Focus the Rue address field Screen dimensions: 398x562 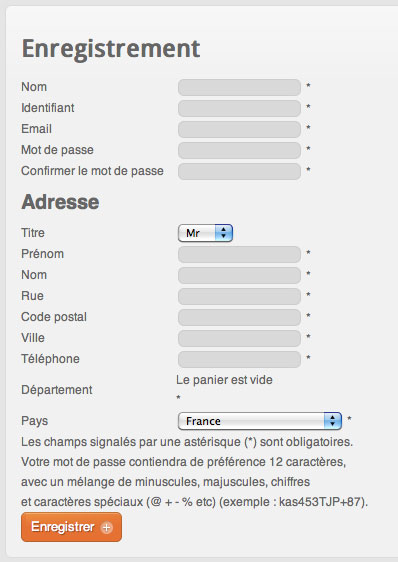[239, 296]
